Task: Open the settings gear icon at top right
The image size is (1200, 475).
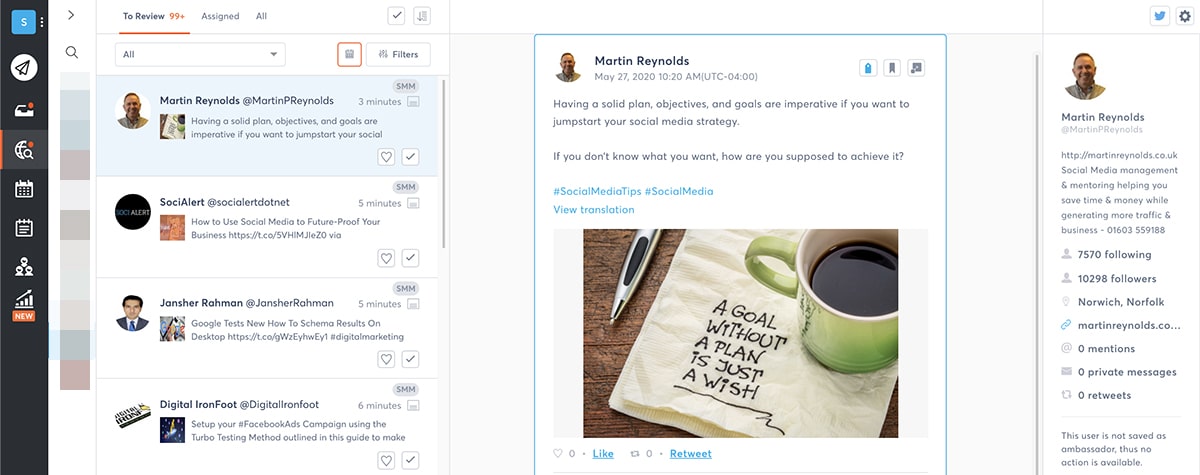Action: [x=1185, y=16]
